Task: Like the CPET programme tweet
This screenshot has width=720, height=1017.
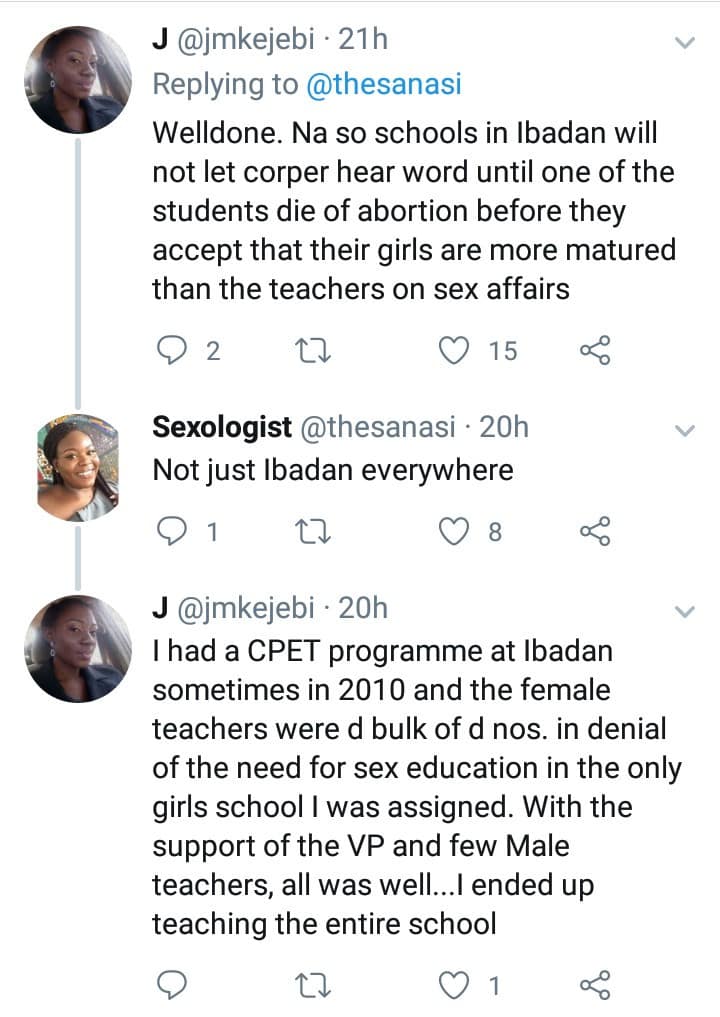Action: click(457, 986)
